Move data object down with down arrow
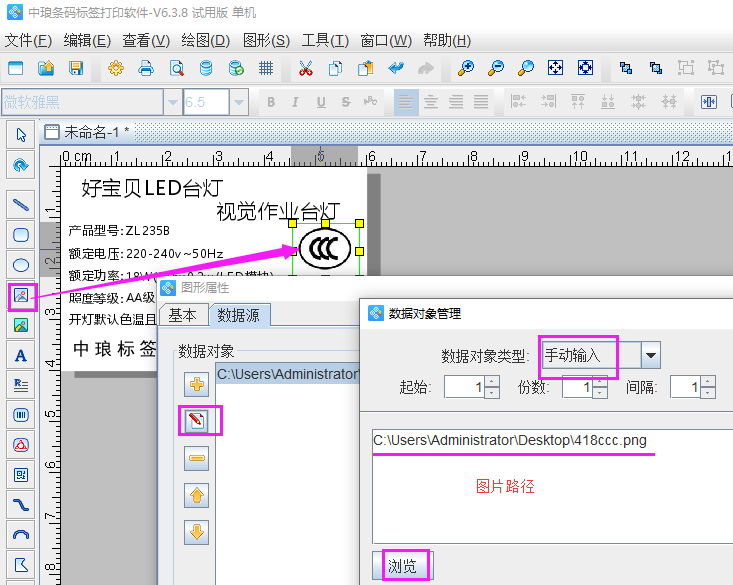The height and width of the screenshot is (585, 733). [197, 532]
